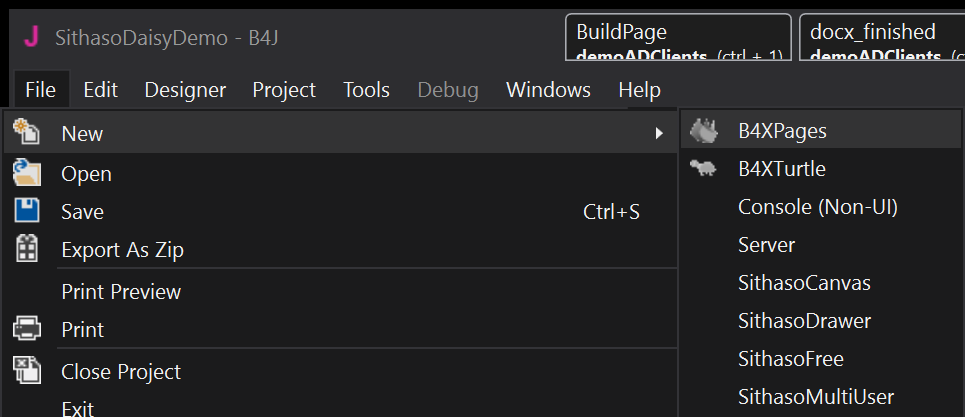Screen dimensions: 965x417
Task: Click the B4J app logo icon
Action: [31, 37]
